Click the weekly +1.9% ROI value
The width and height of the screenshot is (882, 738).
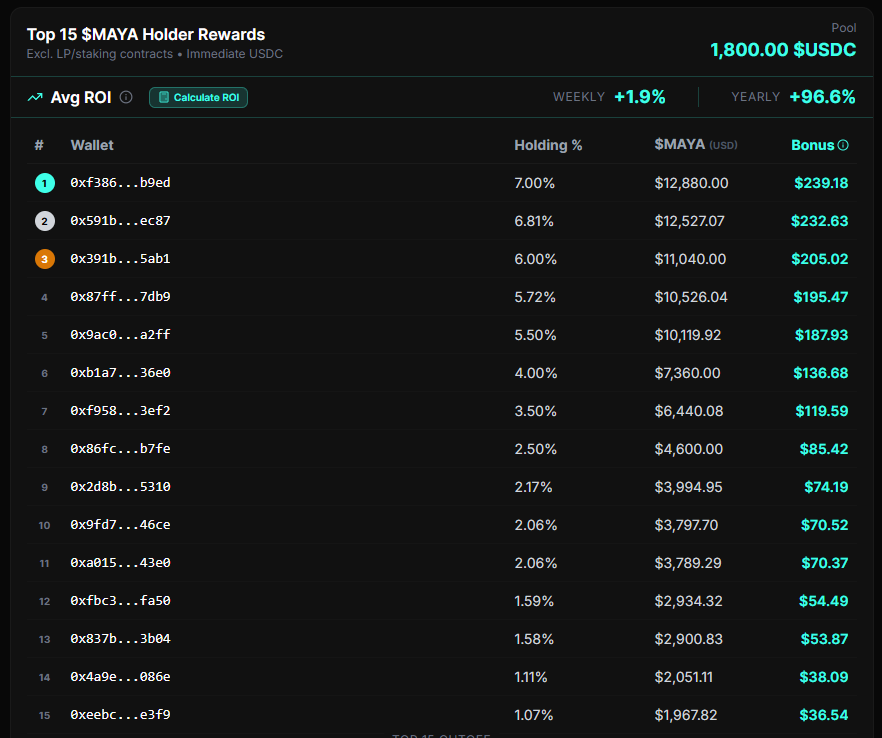(x=640, y=97)
